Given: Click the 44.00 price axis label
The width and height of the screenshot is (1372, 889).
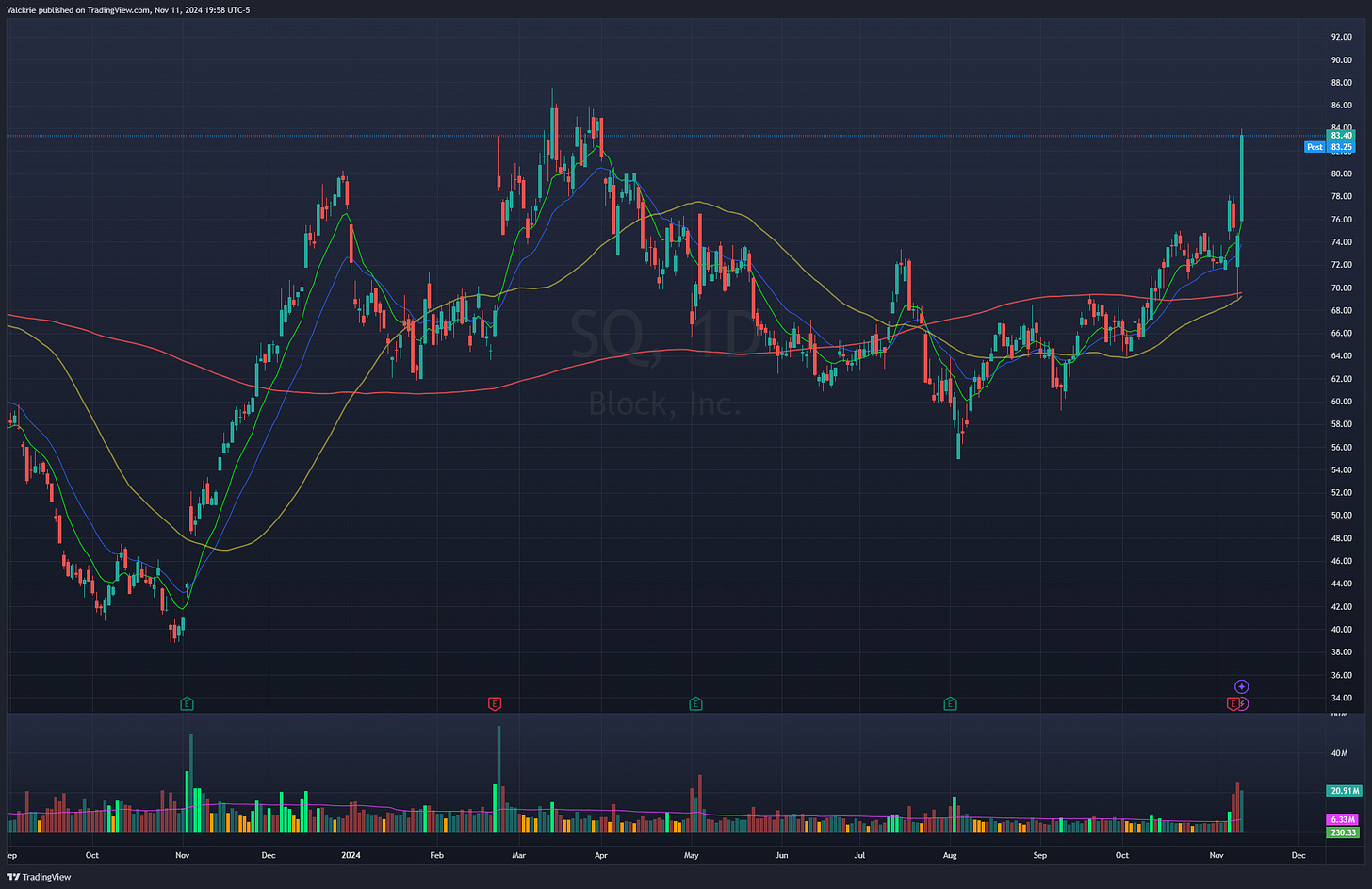Looking at the screenshot, I should coord(1341,584).
